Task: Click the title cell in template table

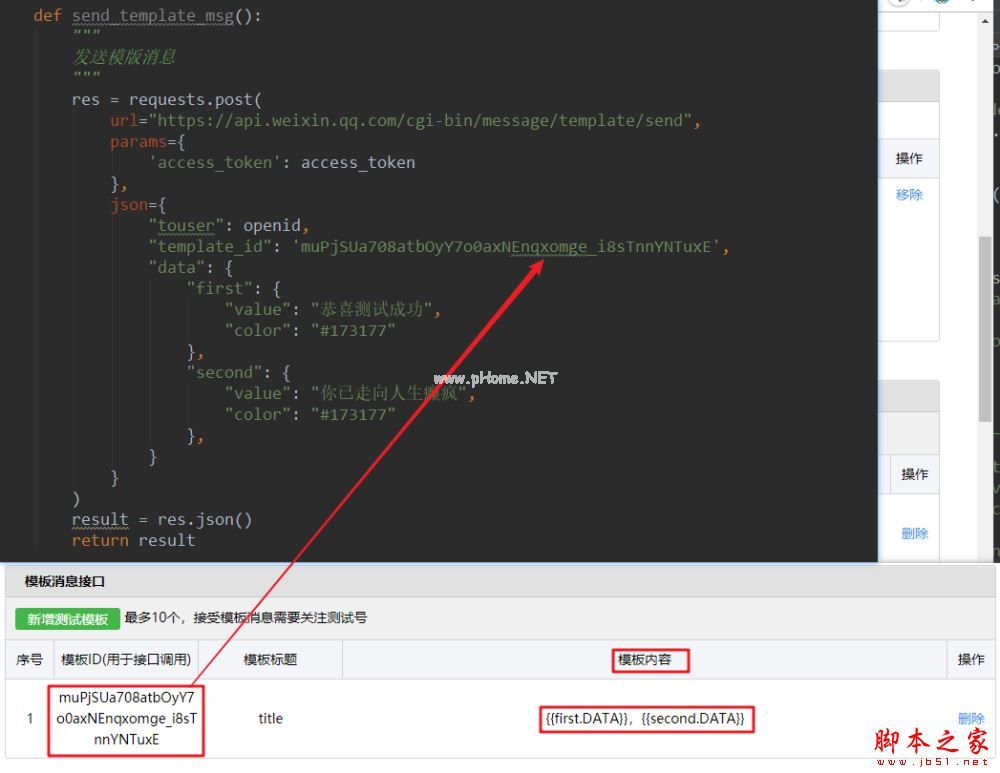Action: [x=270, y=719]
